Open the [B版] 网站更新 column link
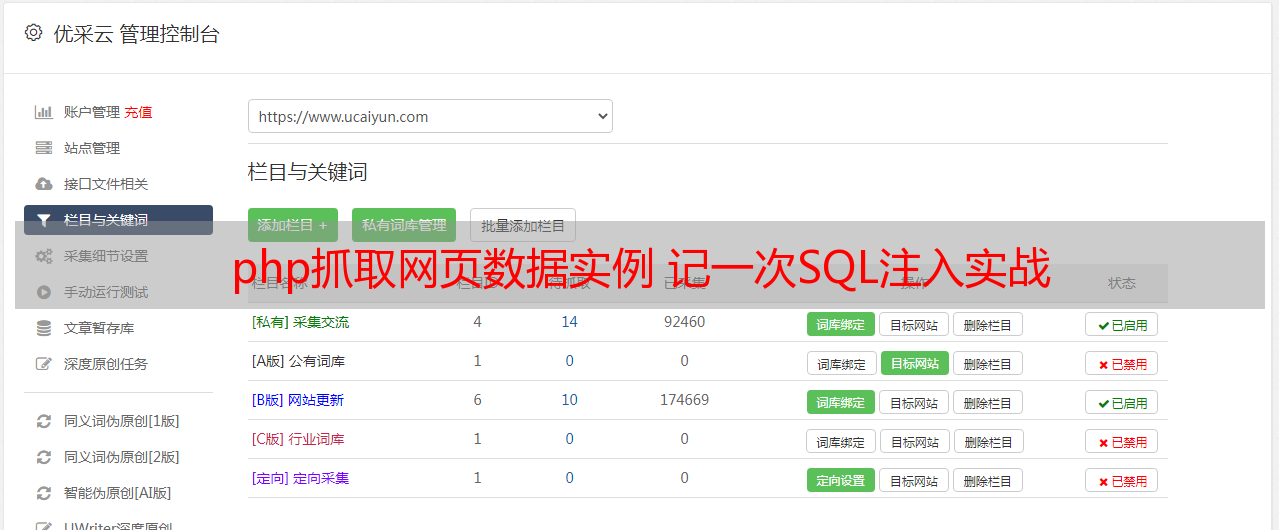 (x=297, y=400)
